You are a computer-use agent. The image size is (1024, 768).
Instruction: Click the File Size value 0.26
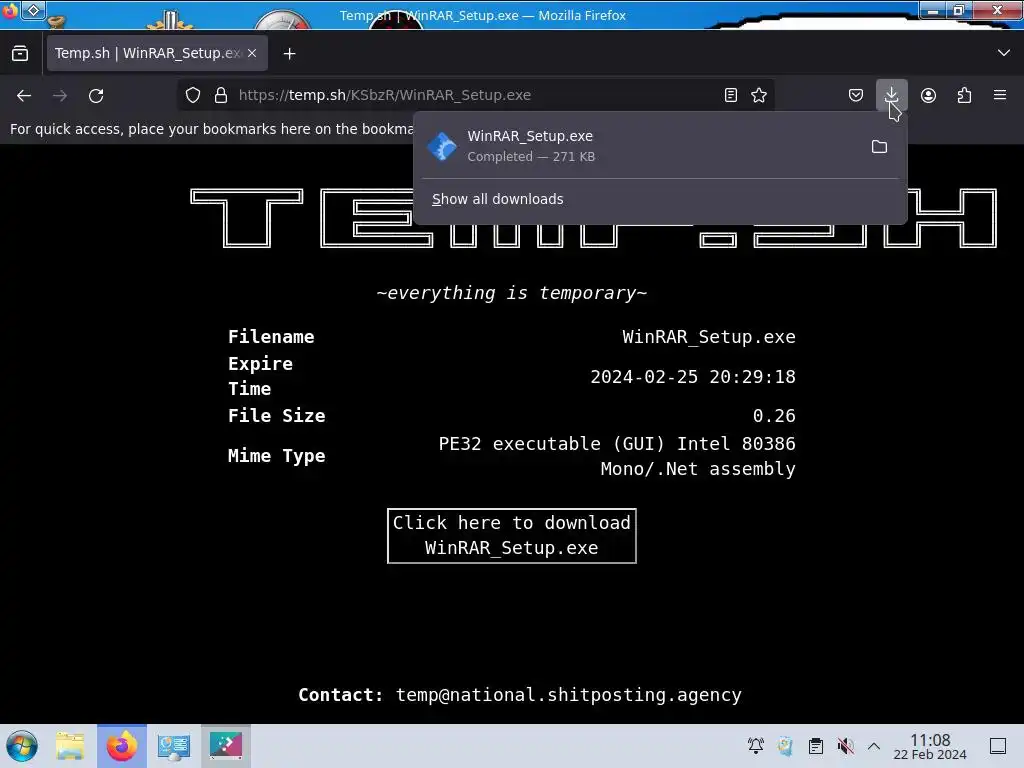point(774,416)
